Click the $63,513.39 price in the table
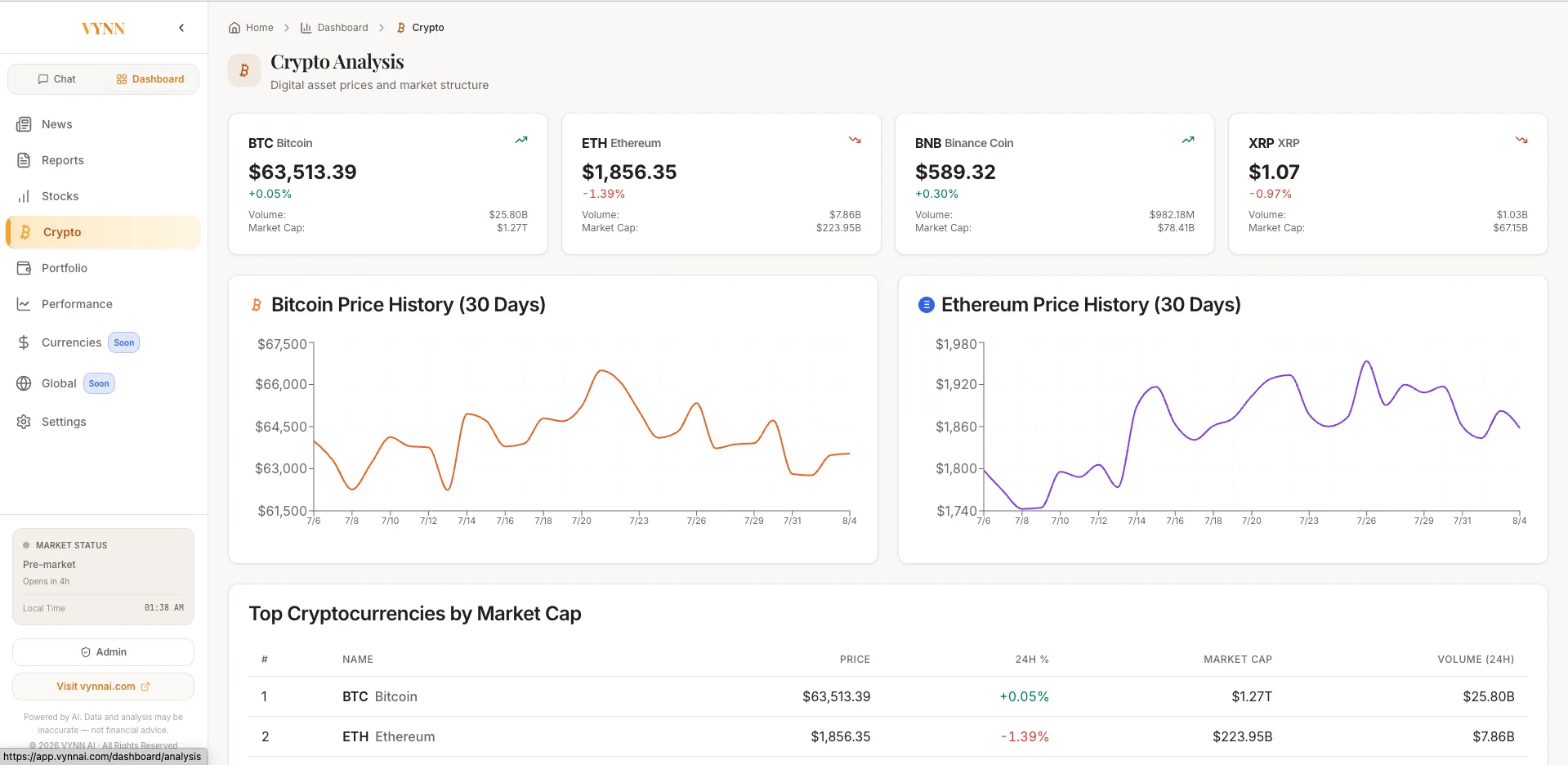This screenshot has width=1568, height=765. 837,696
